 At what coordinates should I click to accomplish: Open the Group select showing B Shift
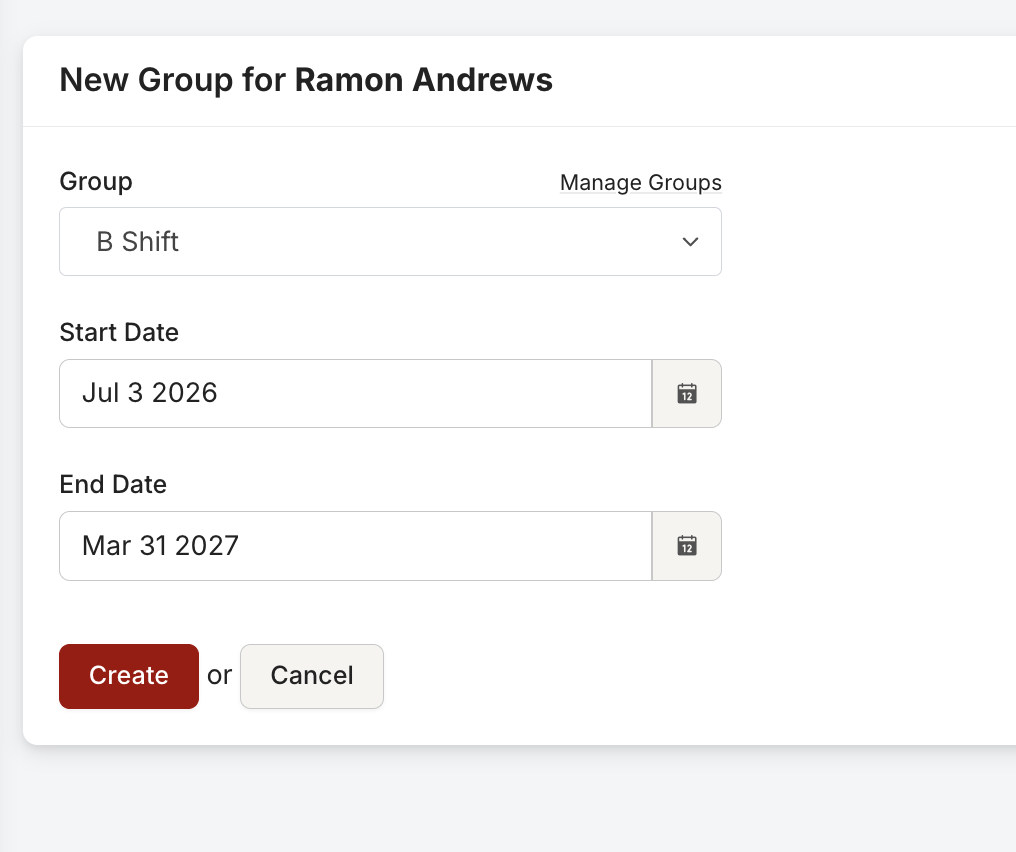[390, 242]
